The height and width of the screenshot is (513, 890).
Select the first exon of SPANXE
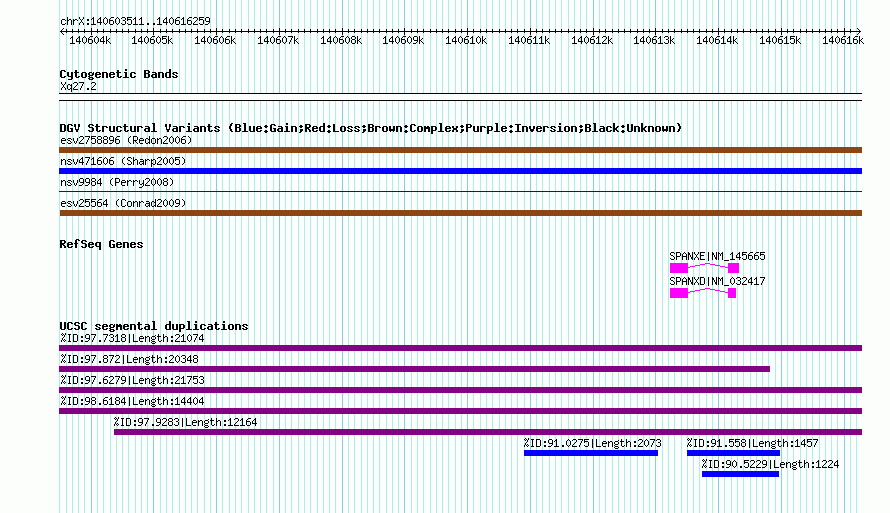tap(679, 268)
